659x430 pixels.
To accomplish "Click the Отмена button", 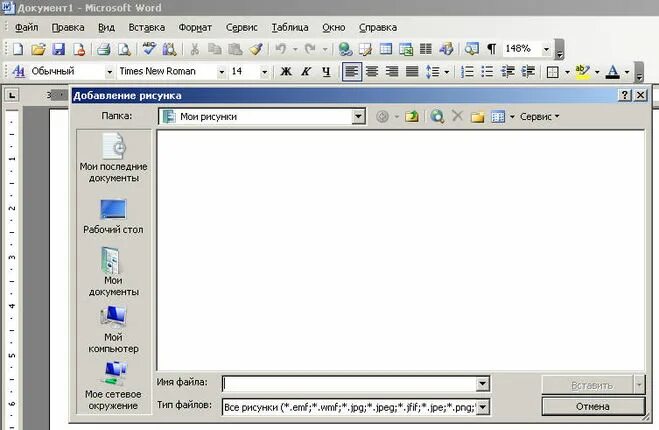I will pyautogui.click(x=593, y=406).
